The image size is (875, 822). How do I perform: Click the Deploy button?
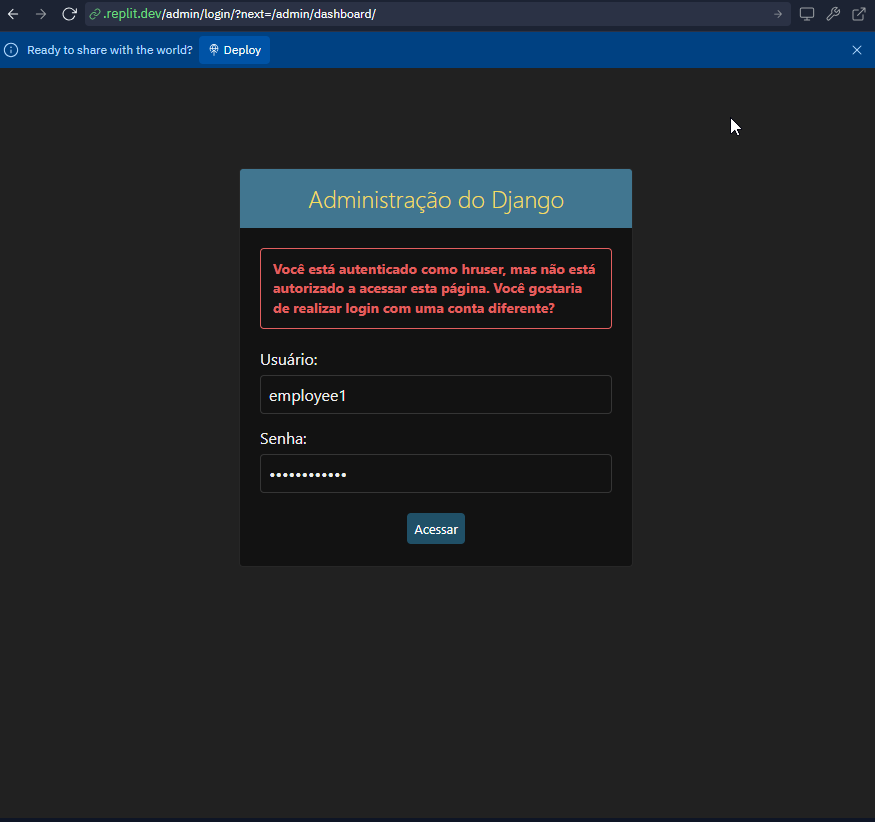(234, 50)
